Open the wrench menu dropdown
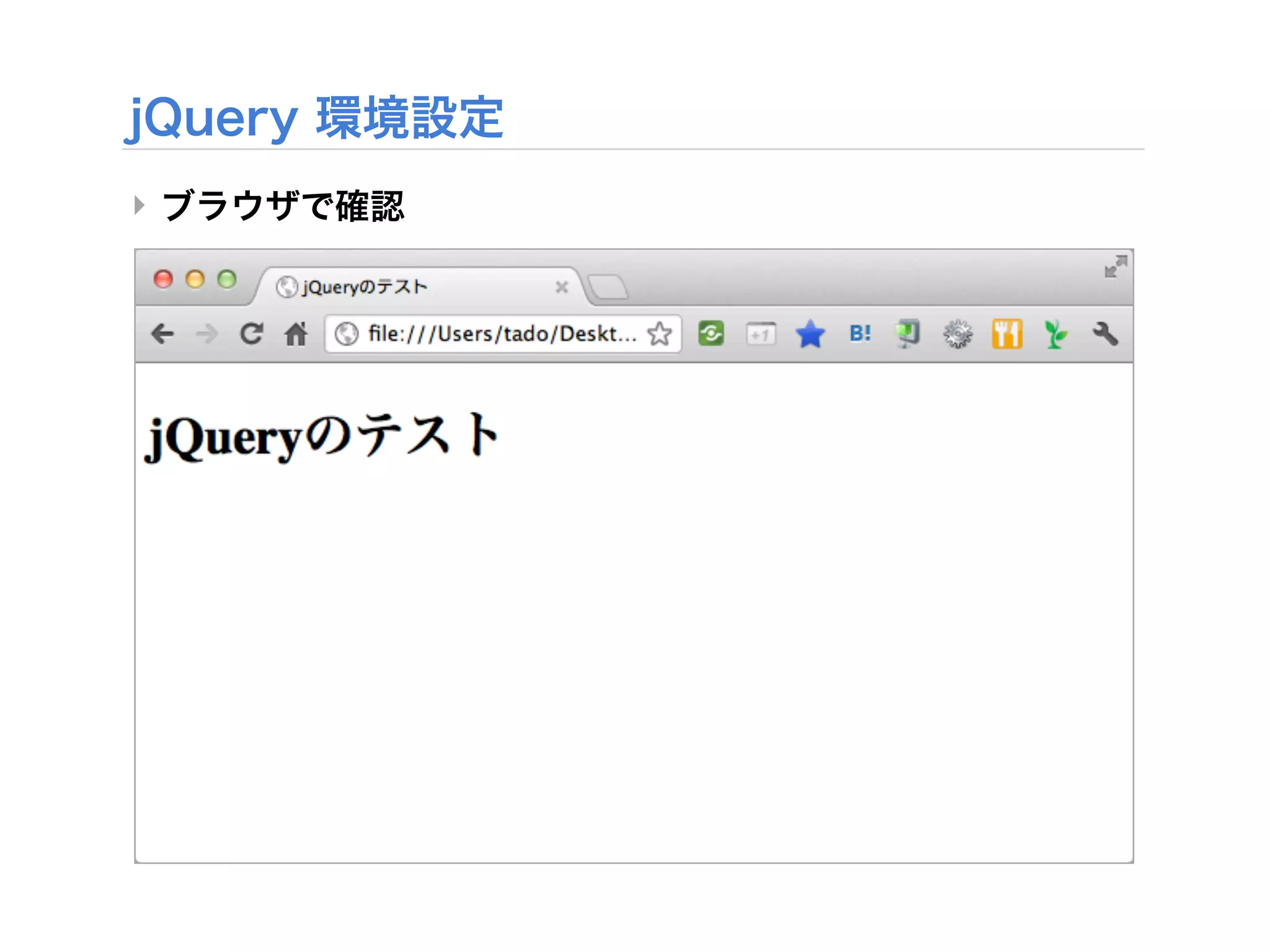 (x=1105, y=334)
